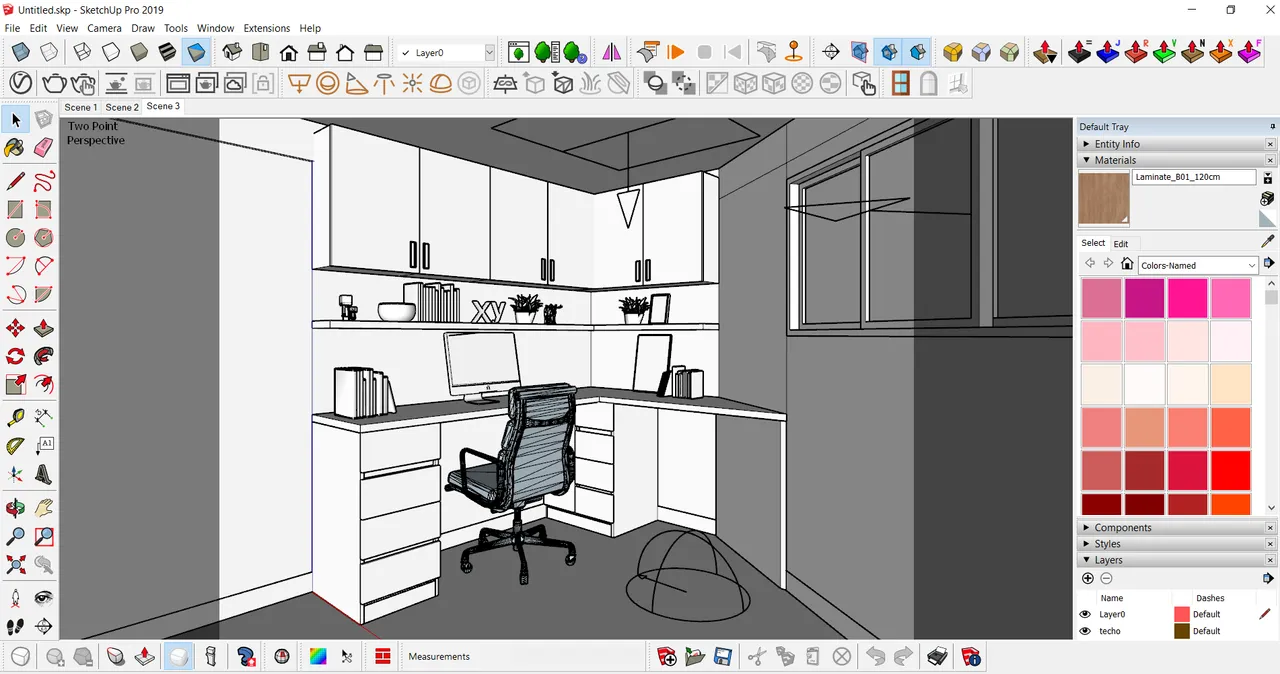Select the Freehand squiggle tool
This screenshot has height=674, width=1280.
point(43,181)
